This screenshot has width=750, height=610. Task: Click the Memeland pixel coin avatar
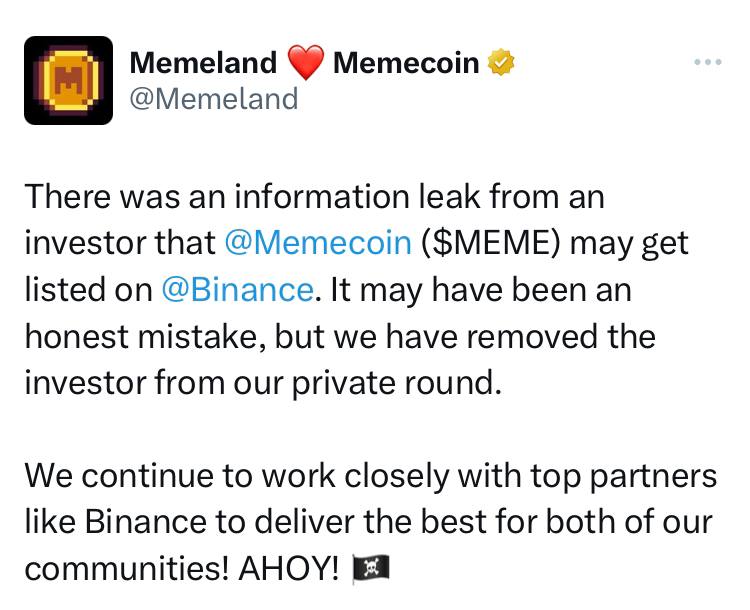[x=68, y=80]
